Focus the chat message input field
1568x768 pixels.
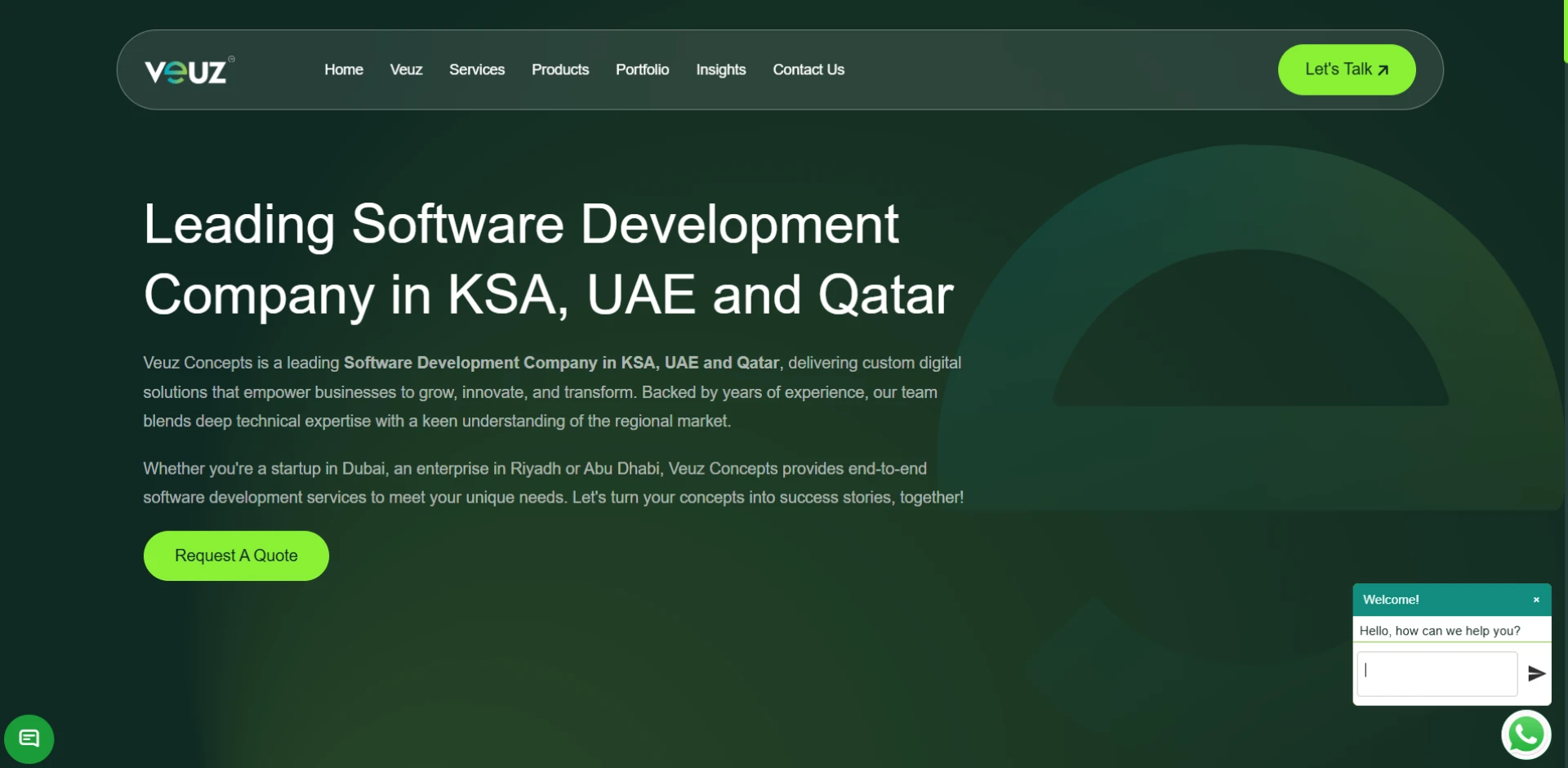(1437, 674)
